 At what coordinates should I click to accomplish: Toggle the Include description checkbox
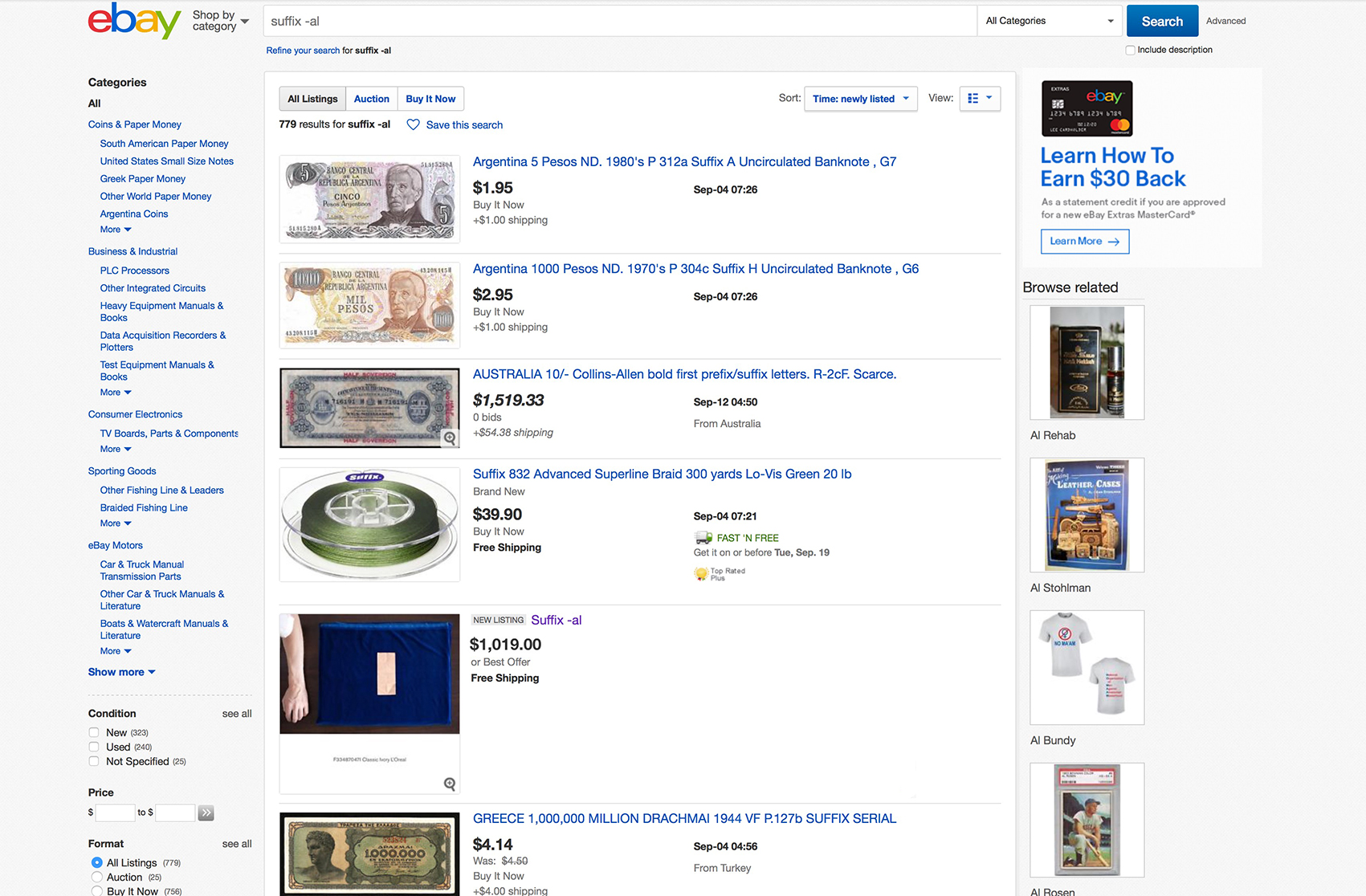click(1130, 50)
